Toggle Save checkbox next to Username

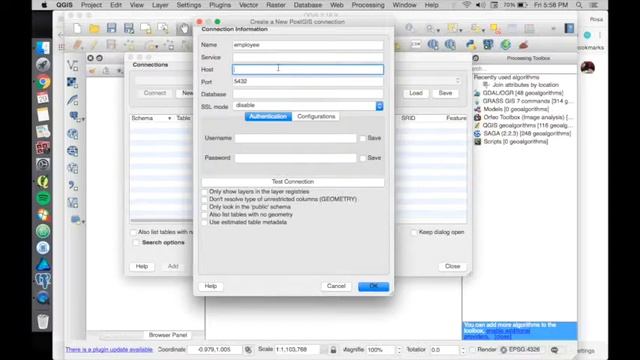pyautogui.click(x=362, y=138)
